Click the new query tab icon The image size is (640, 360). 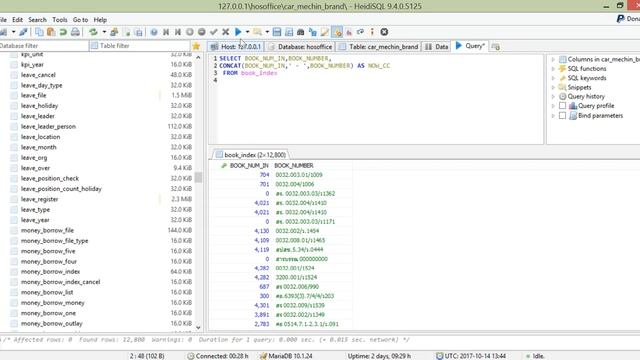pyautogui.click(x=496, y=47)
